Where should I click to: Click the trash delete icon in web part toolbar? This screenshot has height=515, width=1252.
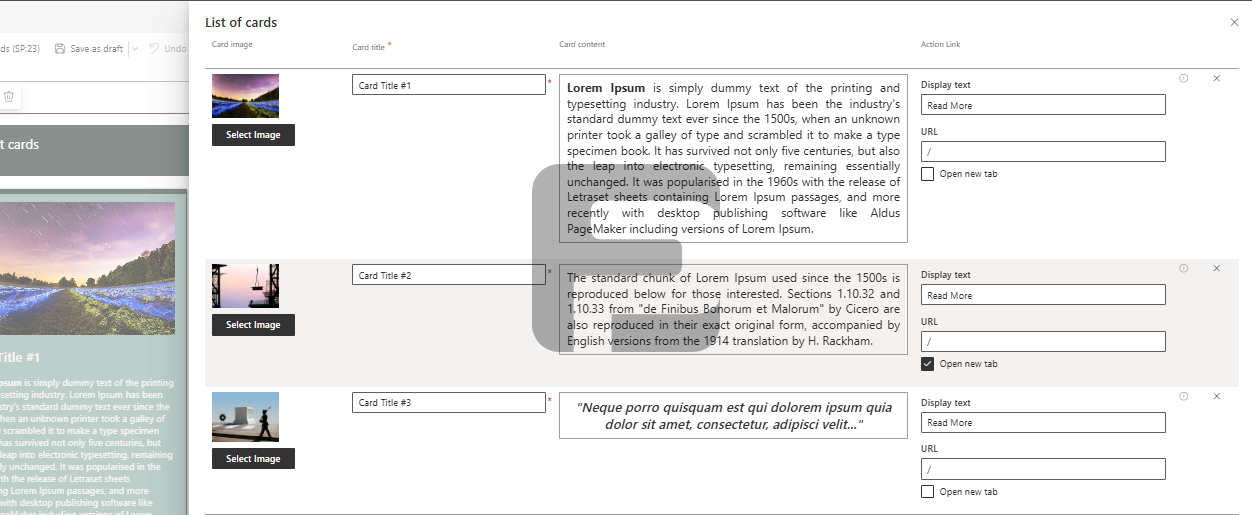pyautogui.click(x=9, y=97)
